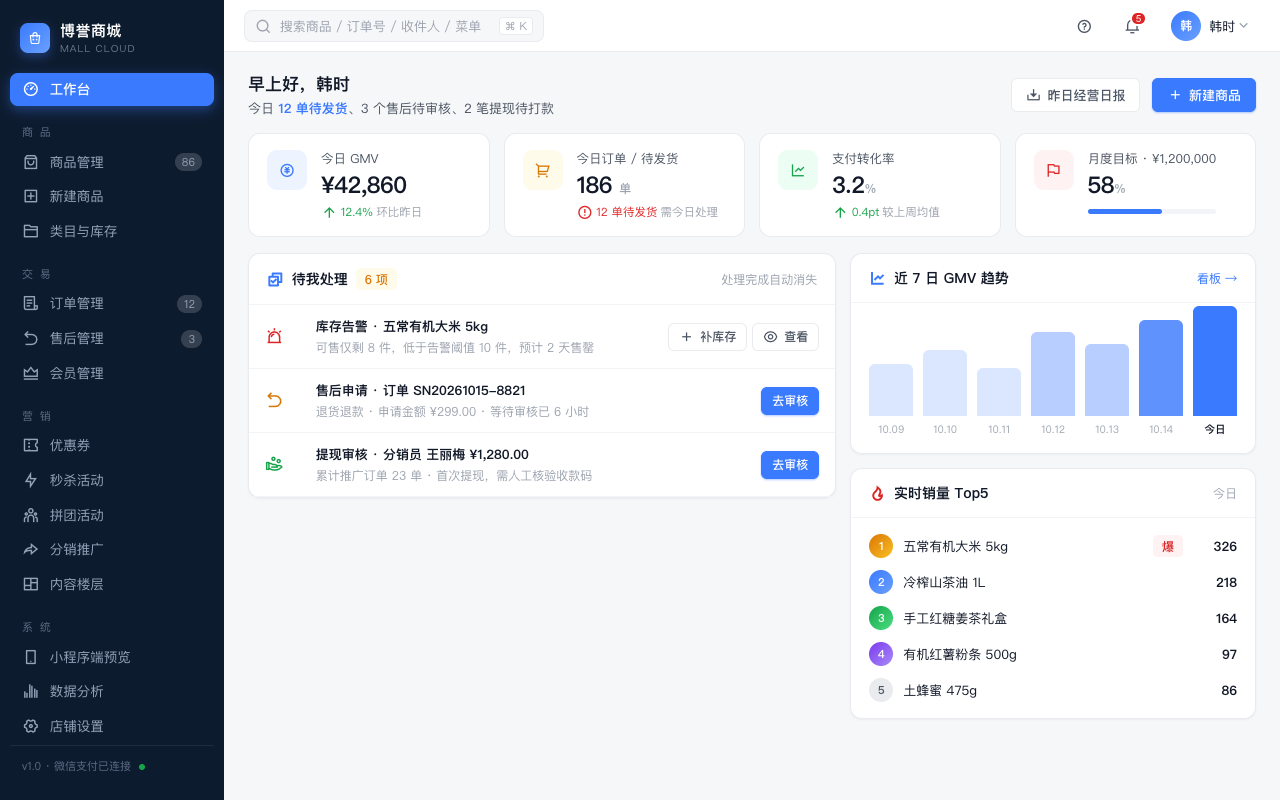Focus the 搜索商品 search input
The image size is (1280, 800).
394,26
